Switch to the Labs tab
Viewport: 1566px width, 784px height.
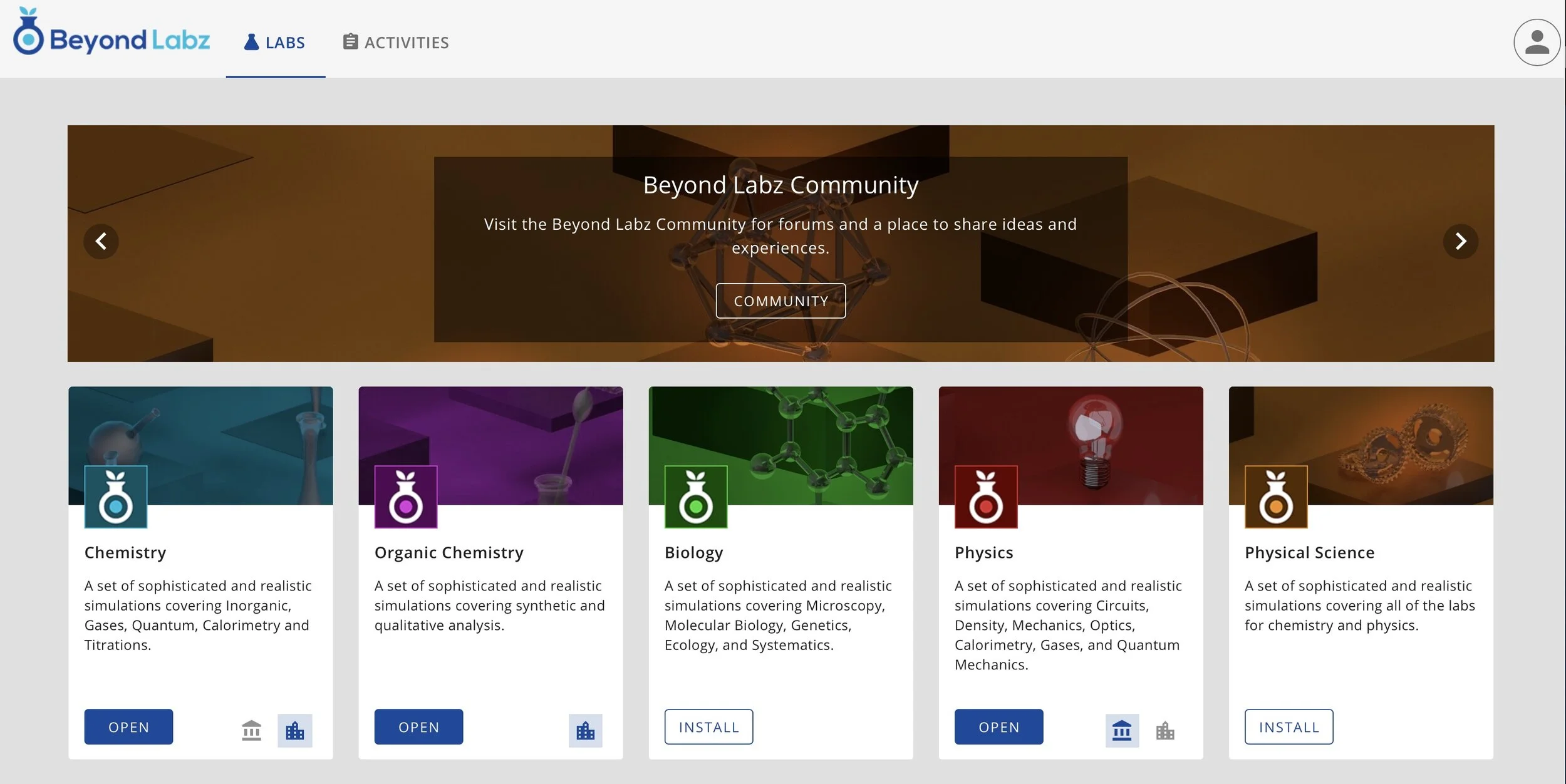275,43
